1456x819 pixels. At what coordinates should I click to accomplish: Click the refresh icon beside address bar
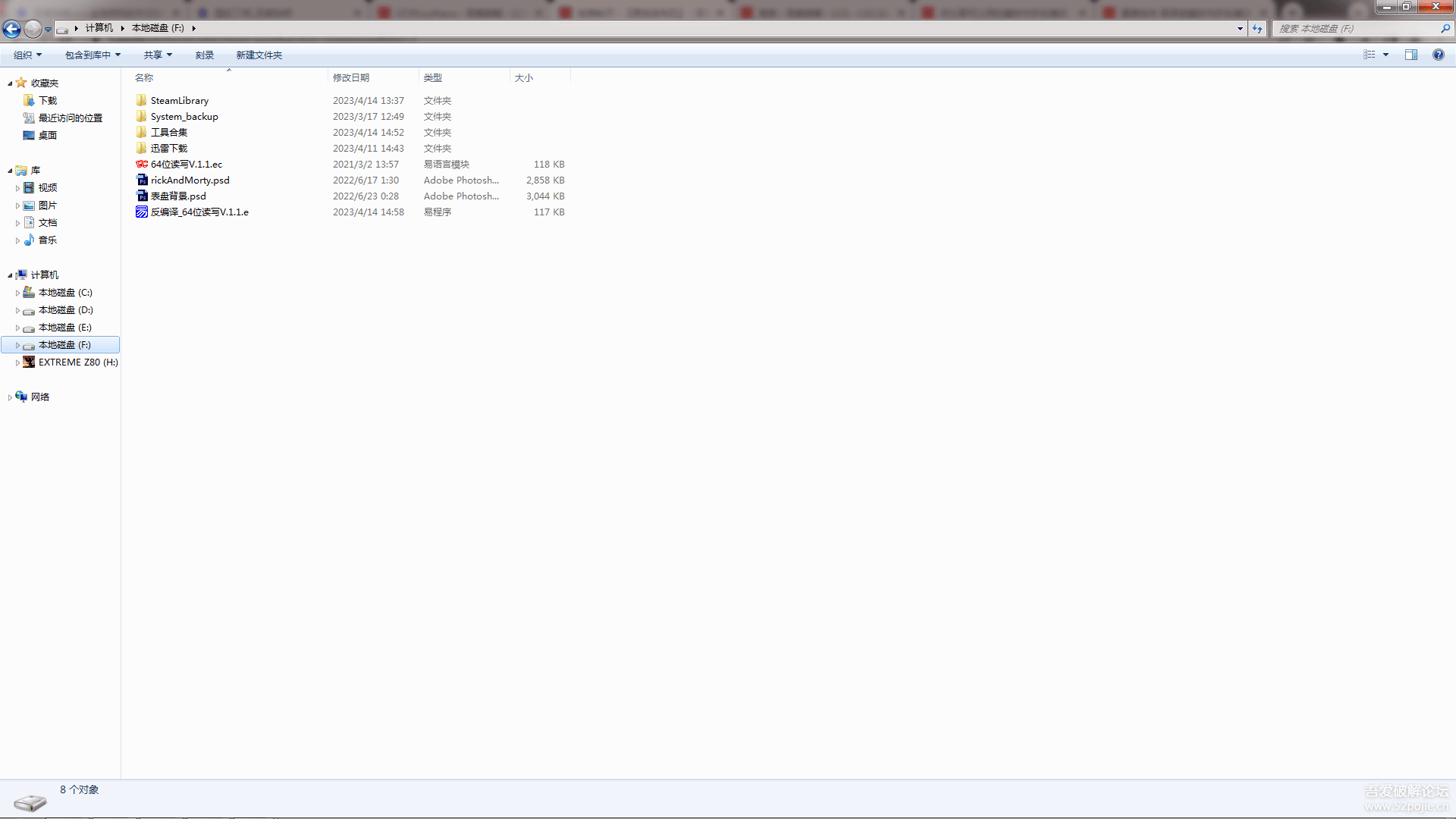tap(1257, 29)
